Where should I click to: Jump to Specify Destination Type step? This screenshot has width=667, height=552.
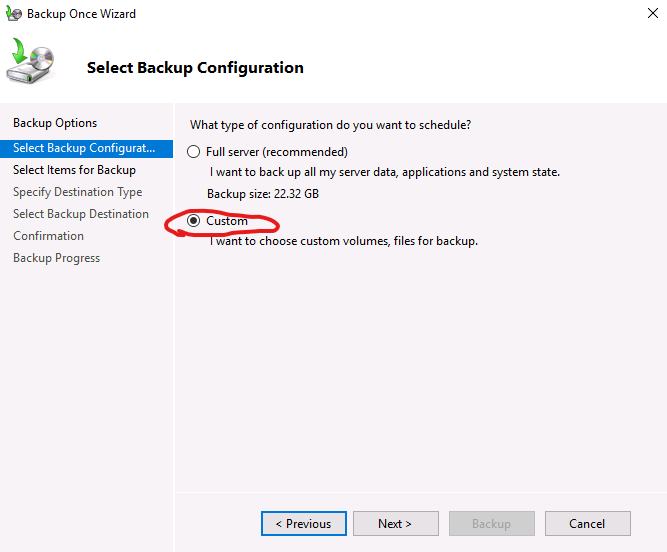click(x=77, y=192)
